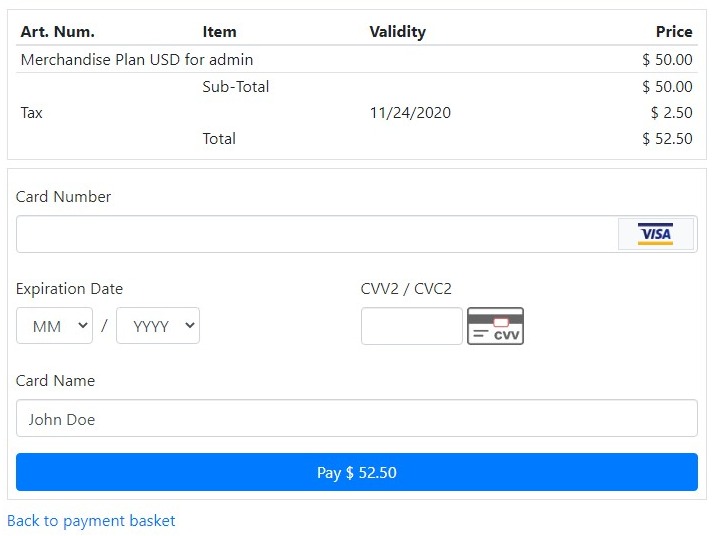Screen dimensions: 714x536
Task: Click the Art. Num. column header
Action: pos(58,31)
